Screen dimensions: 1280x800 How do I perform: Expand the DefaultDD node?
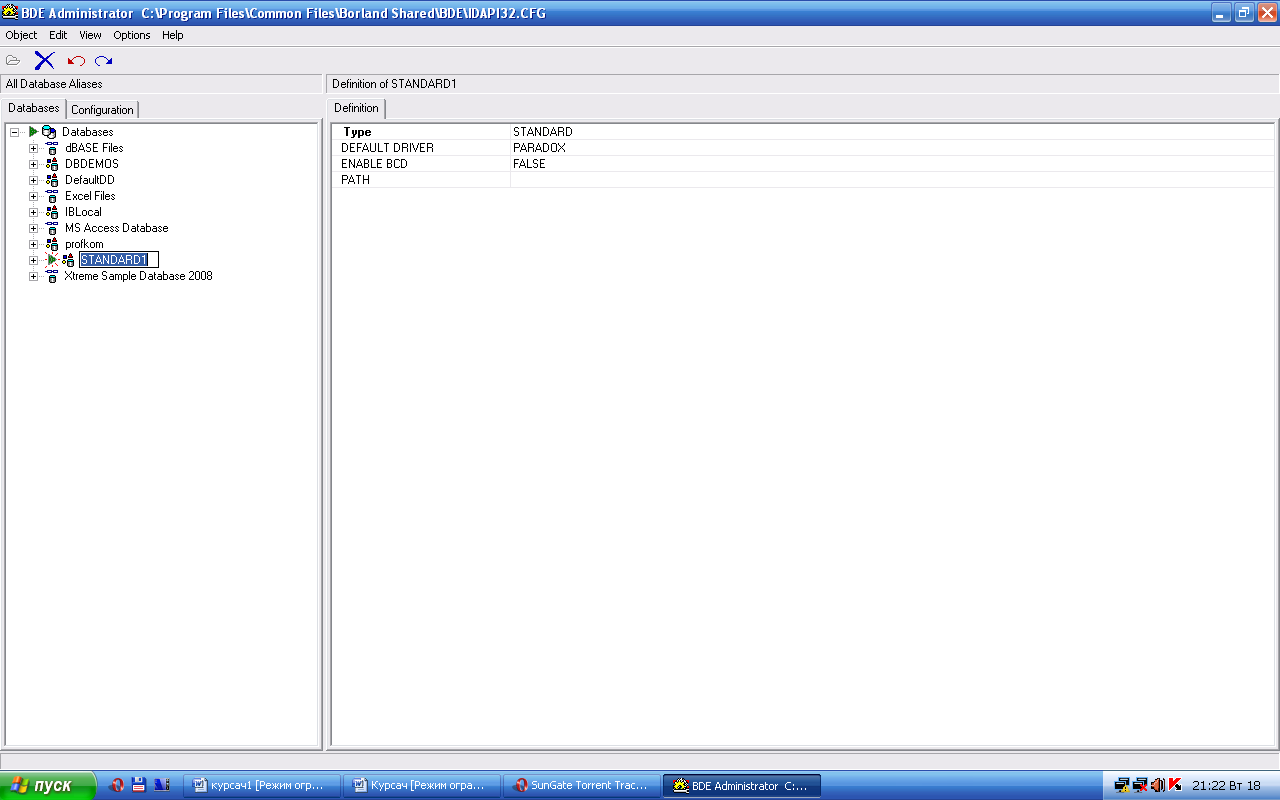33,180
